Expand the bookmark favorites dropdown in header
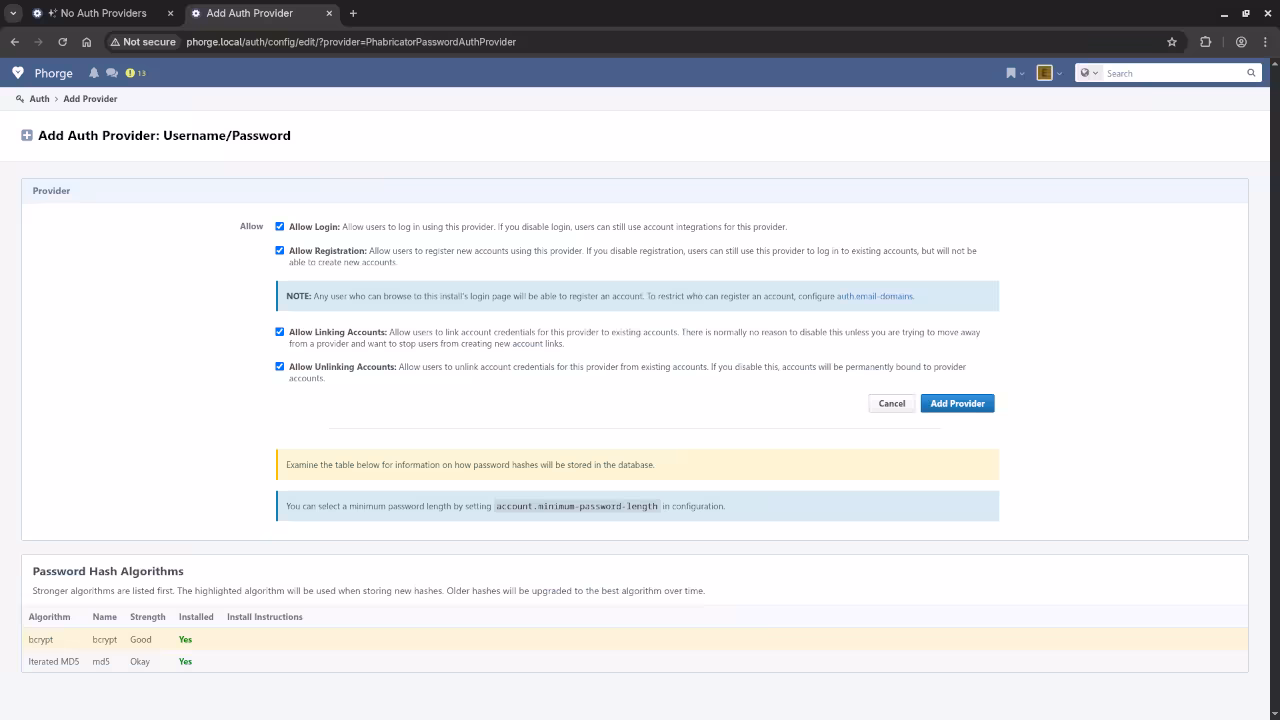This screenshot has width=1280, height=720. click(x=1015, y=73)
